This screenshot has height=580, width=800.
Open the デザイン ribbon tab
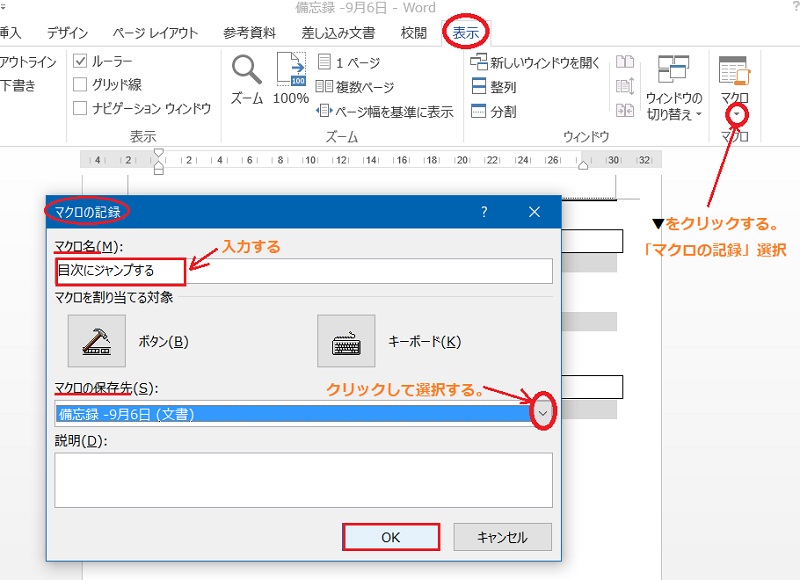[x=67, y=33]
